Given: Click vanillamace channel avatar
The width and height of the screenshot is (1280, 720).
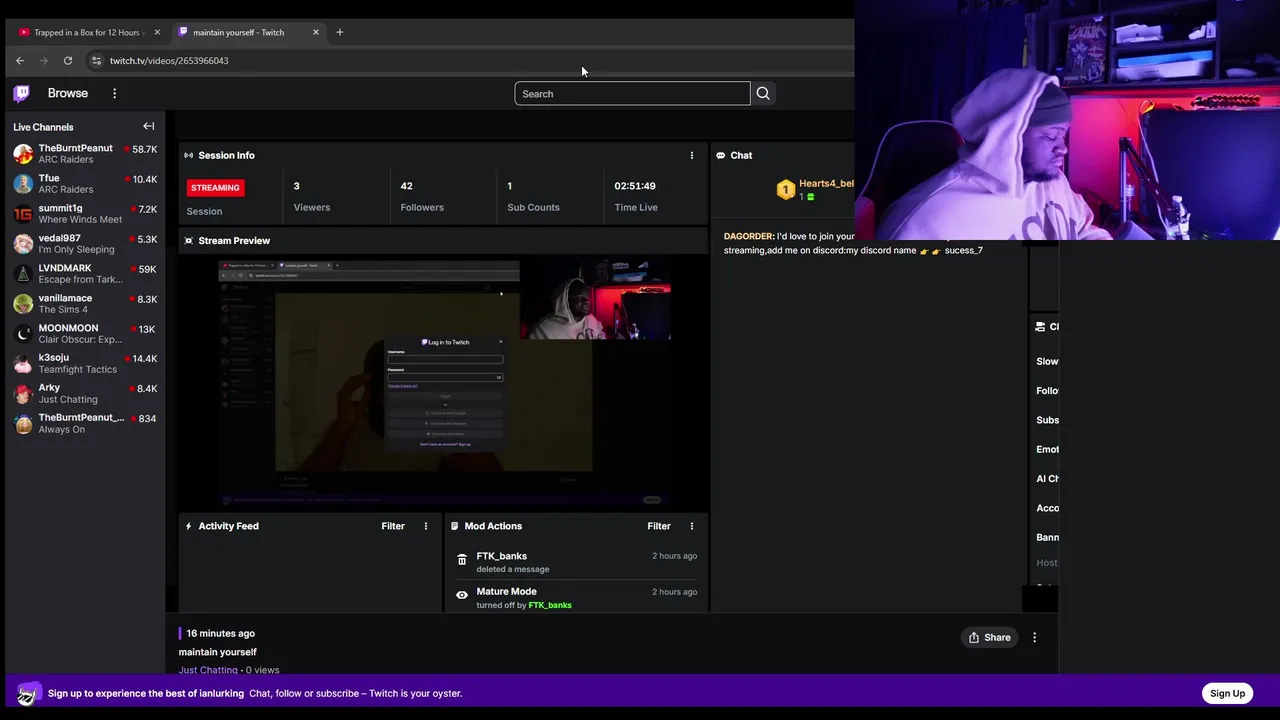Looking at the screenshot, I should tap(23, 304).
